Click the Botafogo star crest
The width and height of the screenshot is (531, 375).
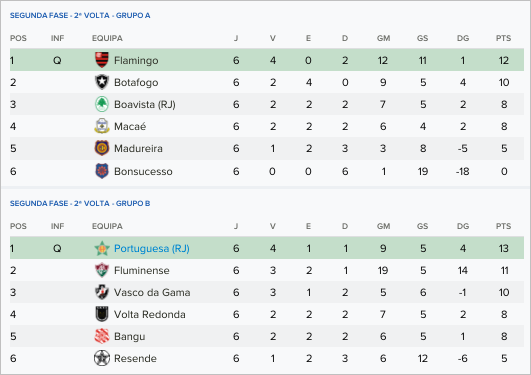click(102, 82)
